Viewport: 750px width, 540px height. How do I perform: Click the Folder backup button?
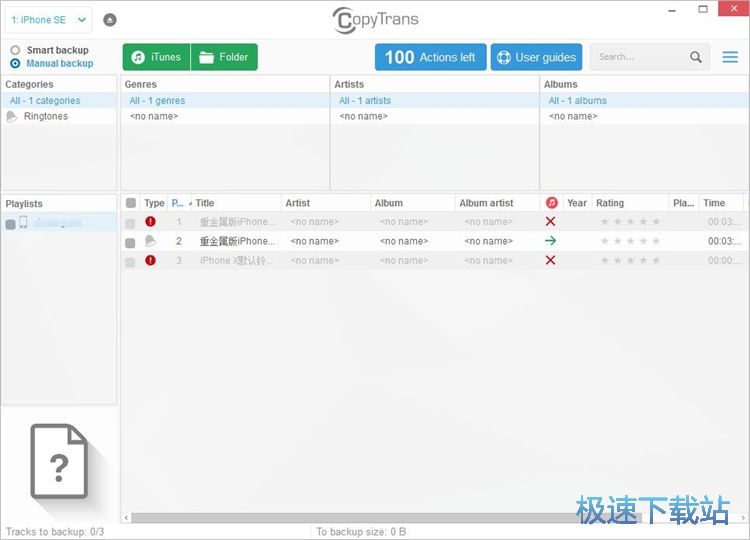click(x=224, y=57)
